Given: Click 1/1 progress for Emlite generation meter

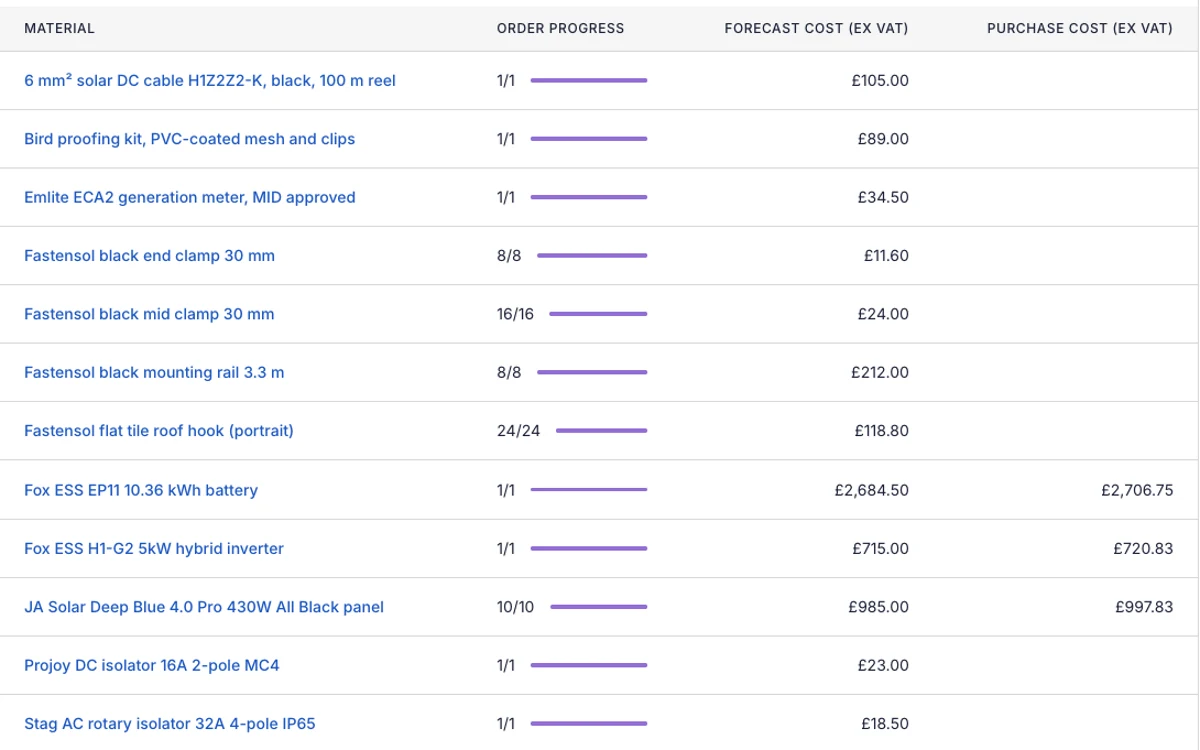Looking at the screenshot, I should tap(506, 197).
